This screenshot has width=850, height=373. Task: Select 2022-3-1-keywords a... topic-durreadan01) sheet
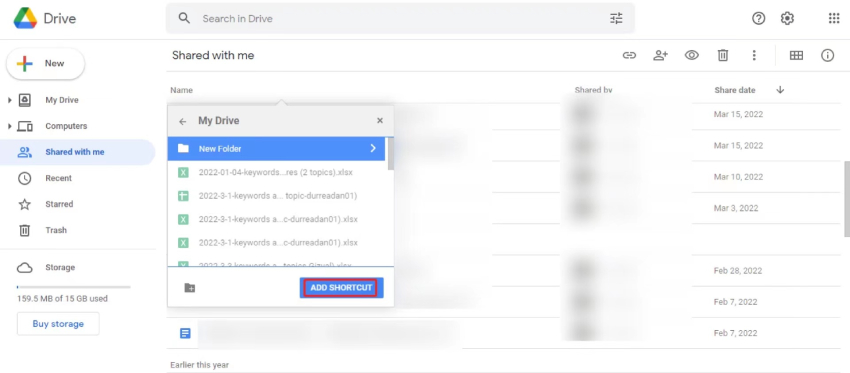(x=276, y=196)
